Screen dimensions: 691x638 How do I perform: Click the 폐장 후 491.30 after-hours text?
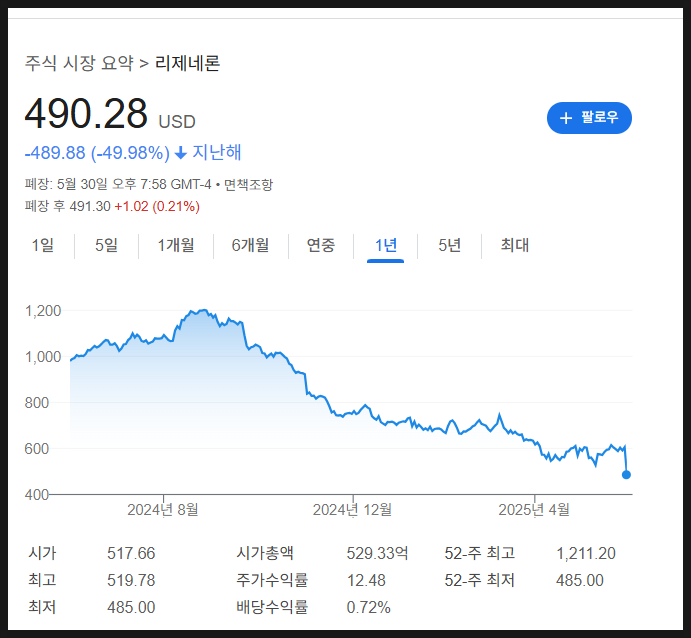coord(68,206)
